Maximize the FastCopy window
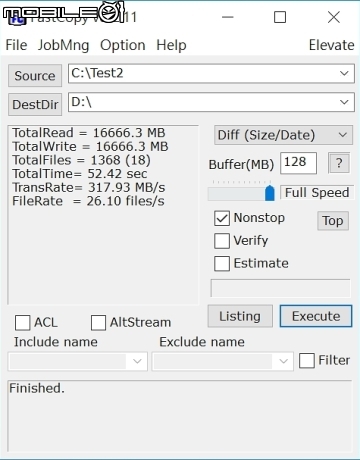 (280, 17)
